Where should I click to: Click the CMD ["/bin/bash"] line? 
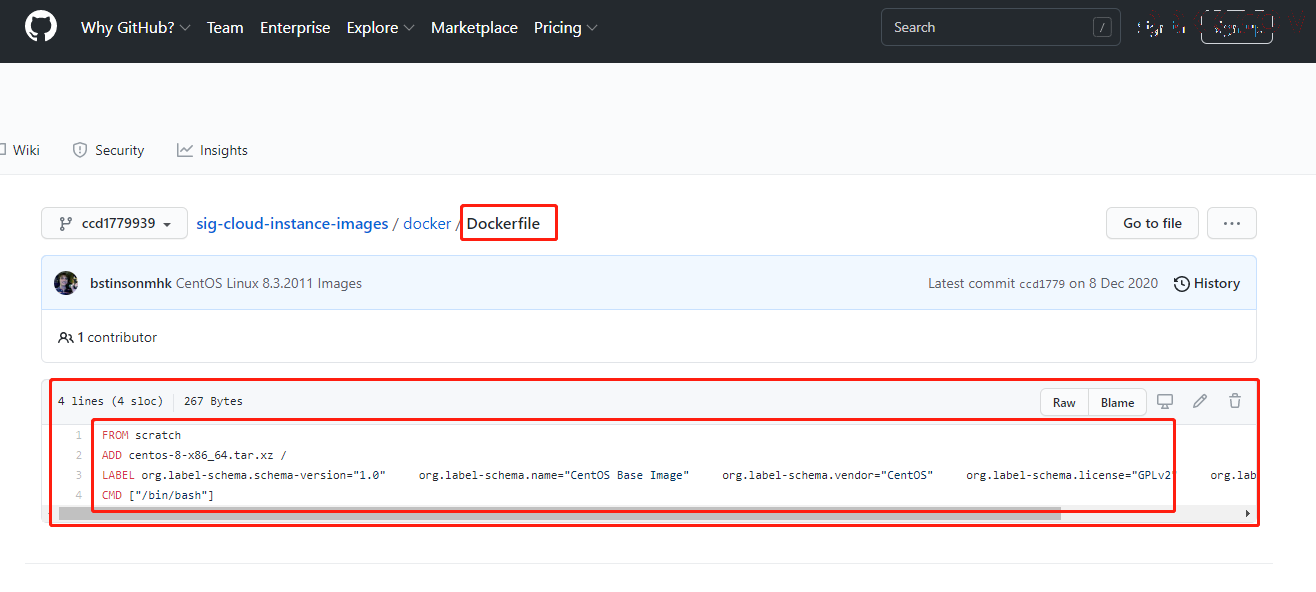158,495
